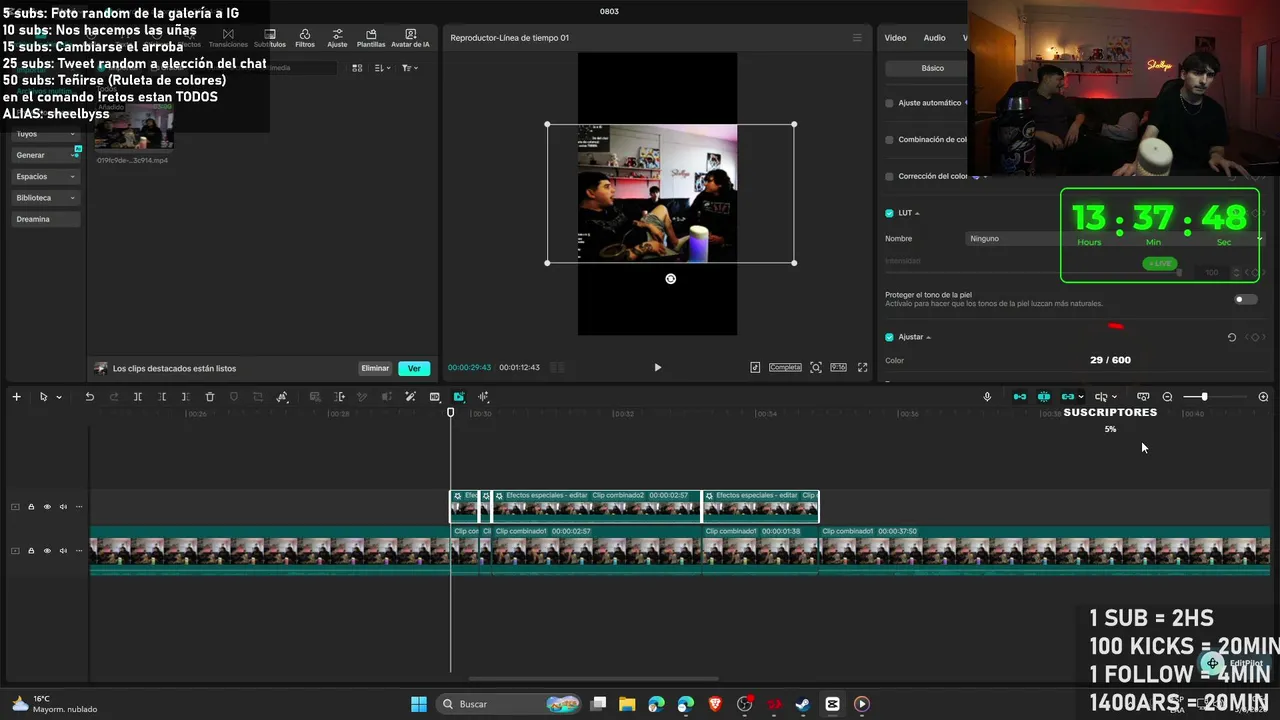Viewport: 1280px width, 720px height.
Task: Click the rotate handle below the video frame
Action: [670, 279]
